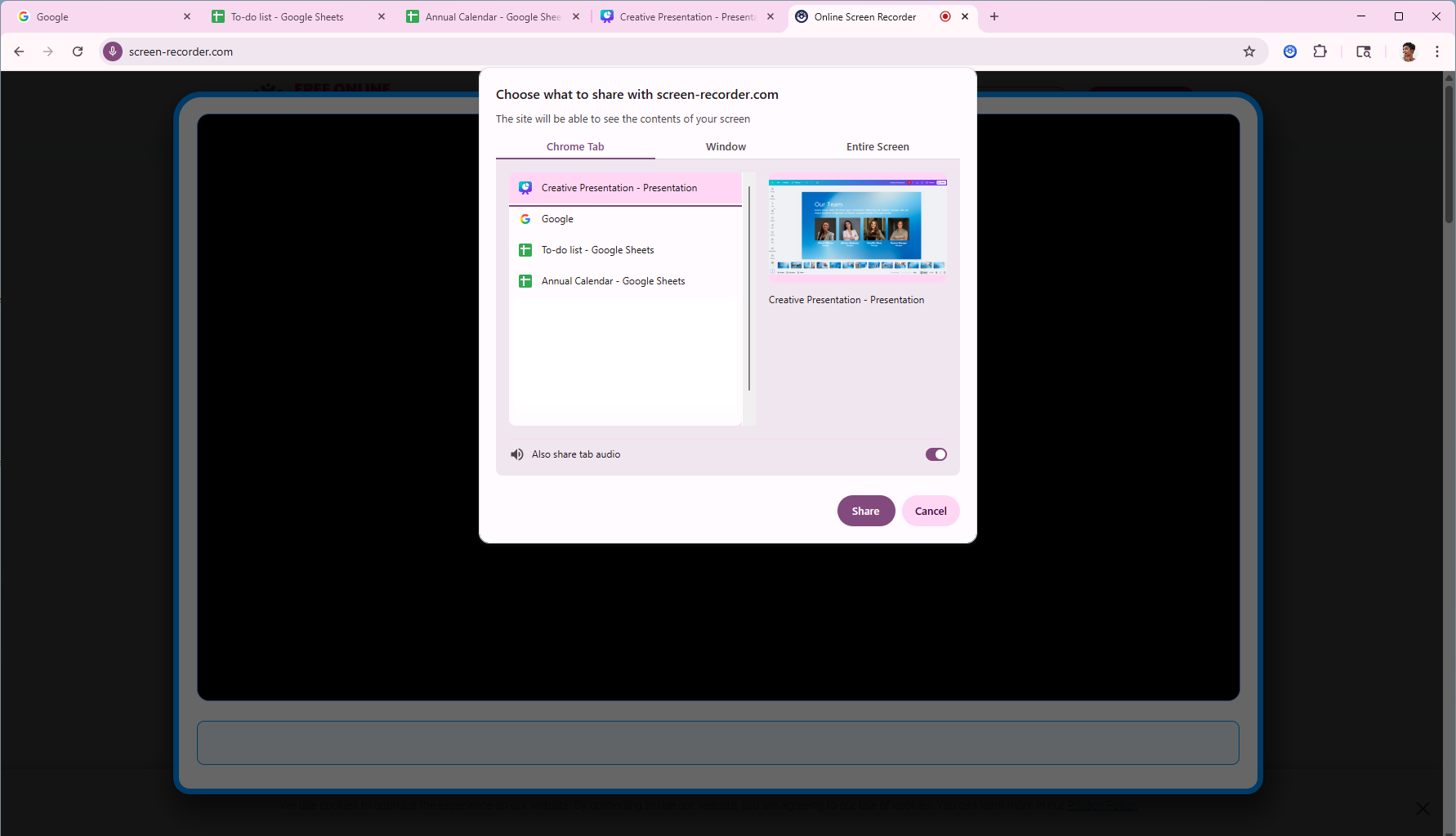The image size is (1456, 836).
Task: Switch to the Entire Screen tab
Action: [x=877, y=147]
